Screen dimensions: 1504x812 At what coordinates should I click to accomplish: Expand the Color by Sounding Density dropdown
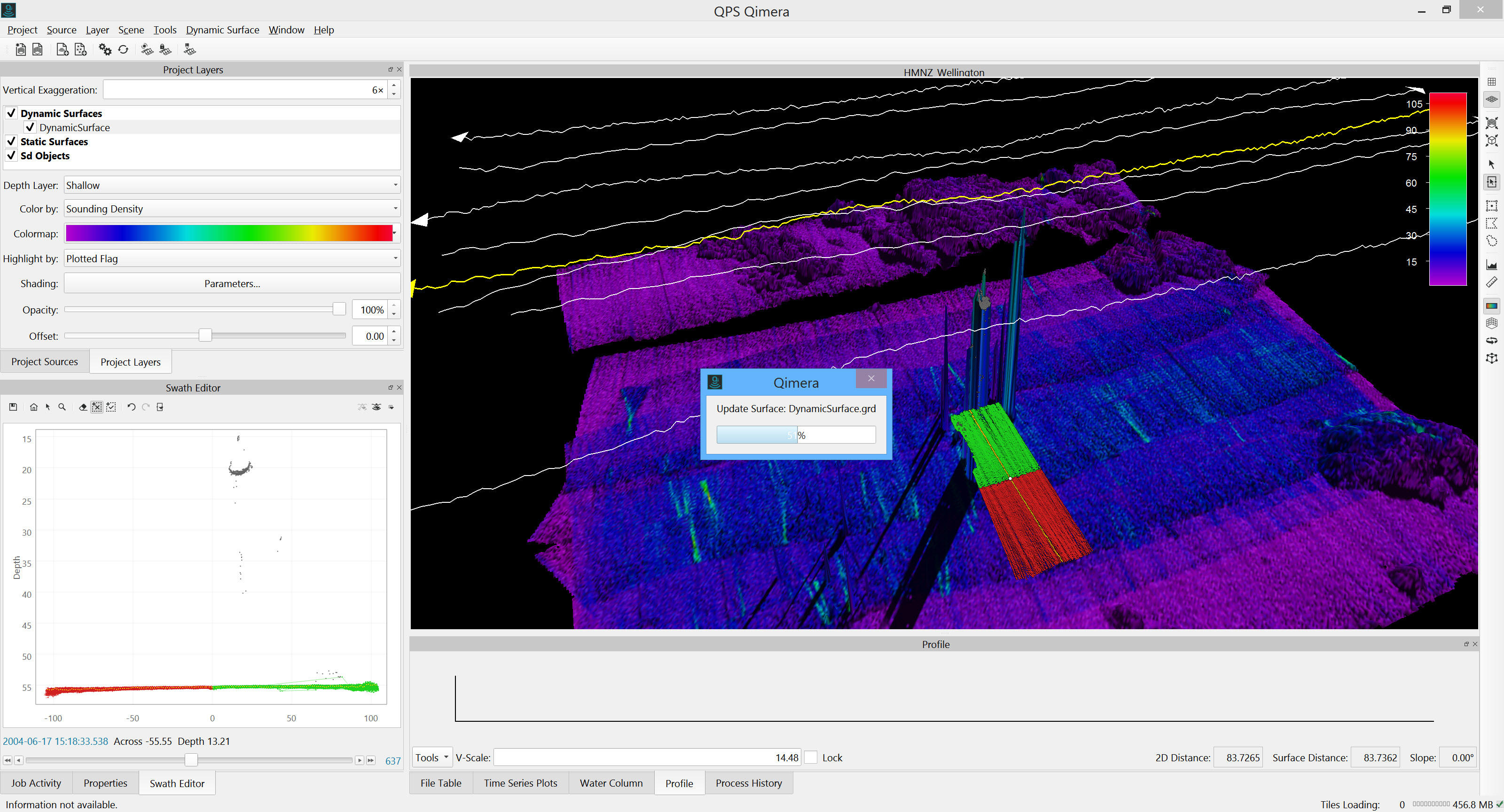pyautogui.click(x=232, y=208)
